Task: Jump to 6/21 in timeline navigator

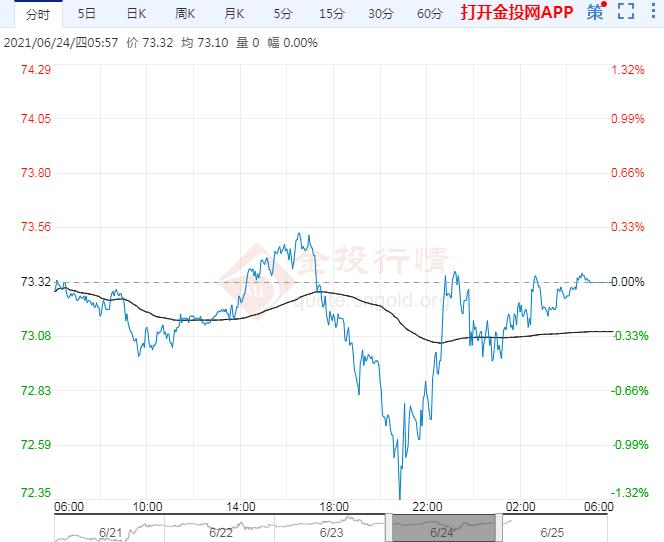Action: 111,532
